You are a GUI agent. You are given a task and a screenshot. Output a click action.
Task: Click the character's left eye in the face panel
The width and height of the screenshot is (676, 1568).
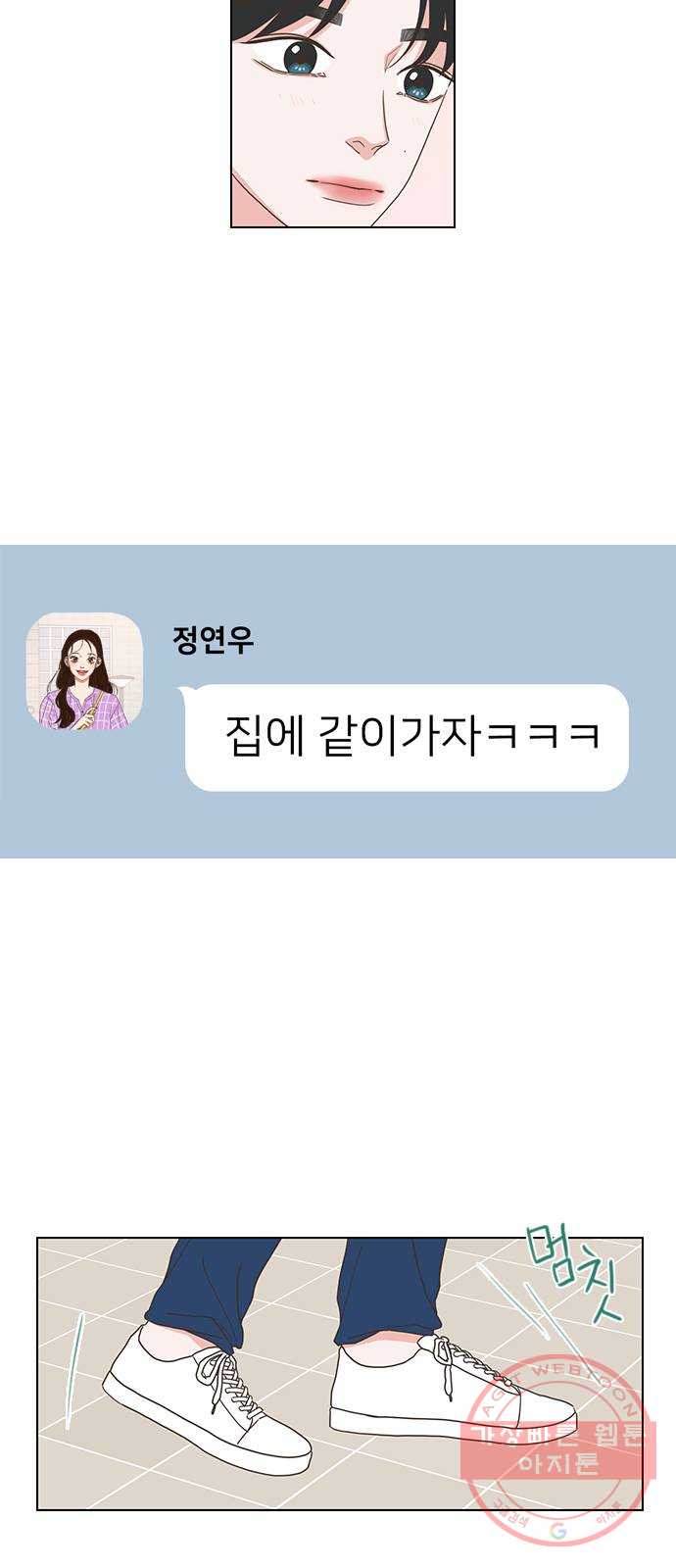(x=300, y=57)
